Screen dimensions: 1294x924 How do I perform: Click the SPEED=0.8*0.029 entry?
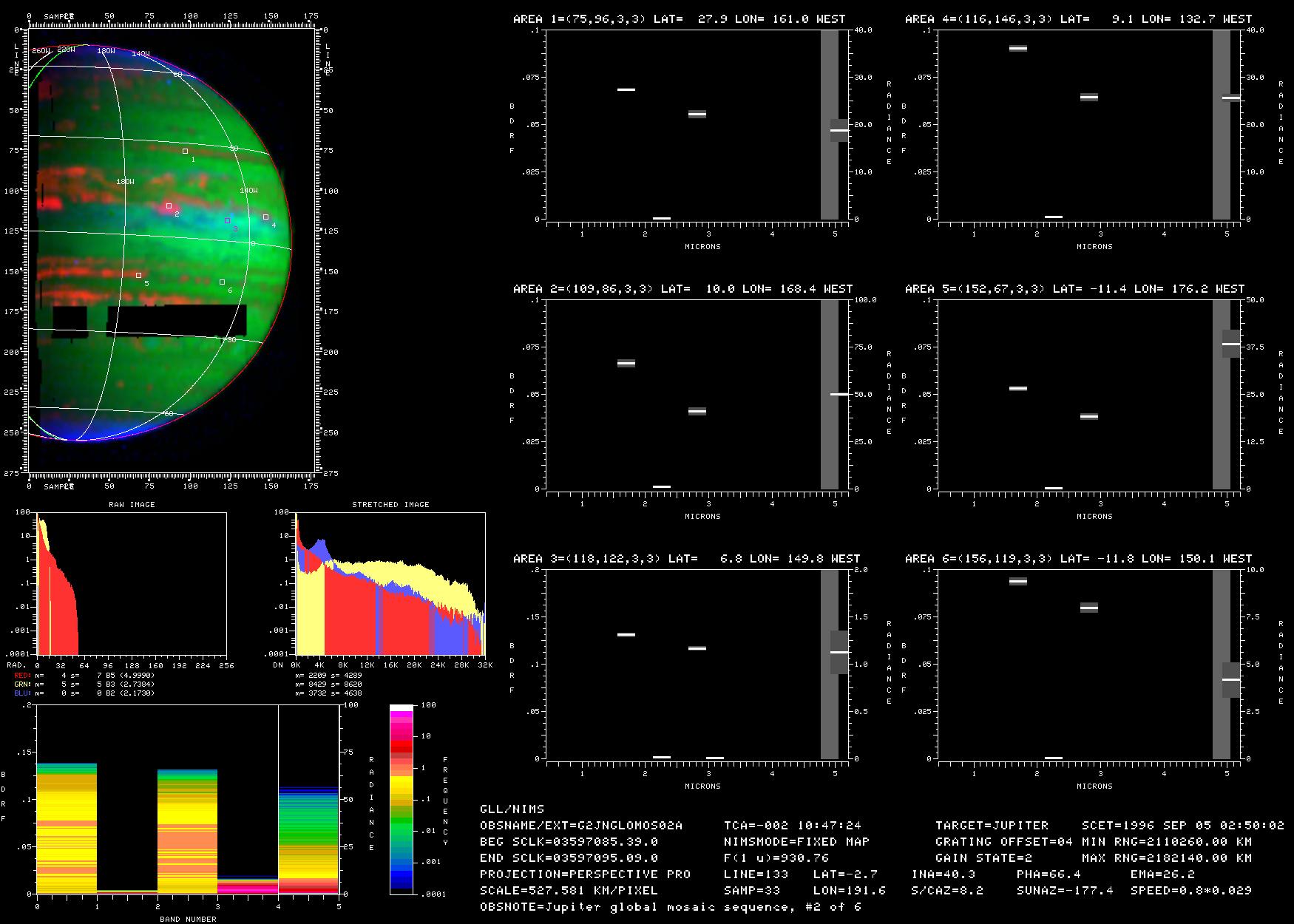(1191, 891)
